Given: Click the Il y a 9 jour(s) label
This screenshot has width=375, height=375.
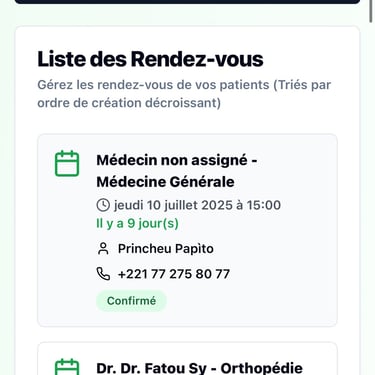Looking at the screenshot, I should click(x=137, y=223).
